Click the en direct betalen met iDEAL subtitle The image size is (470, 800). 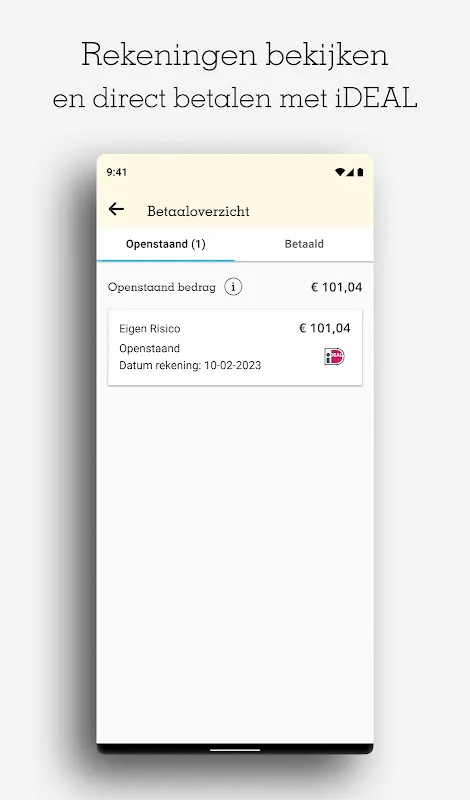coord(235,98)
